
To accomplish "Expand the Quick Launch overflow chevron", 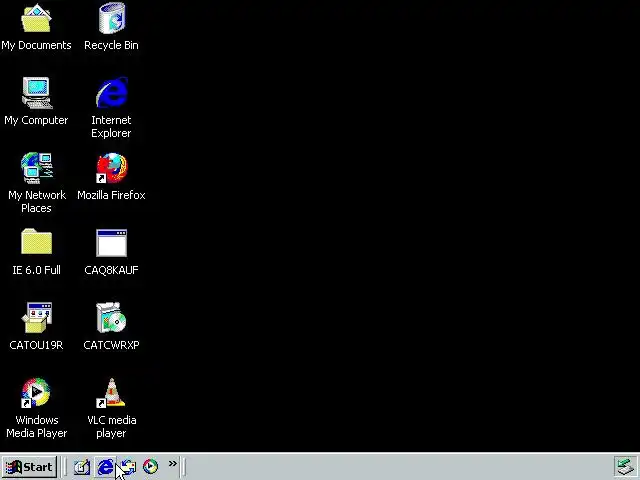I will coord(173,464).
